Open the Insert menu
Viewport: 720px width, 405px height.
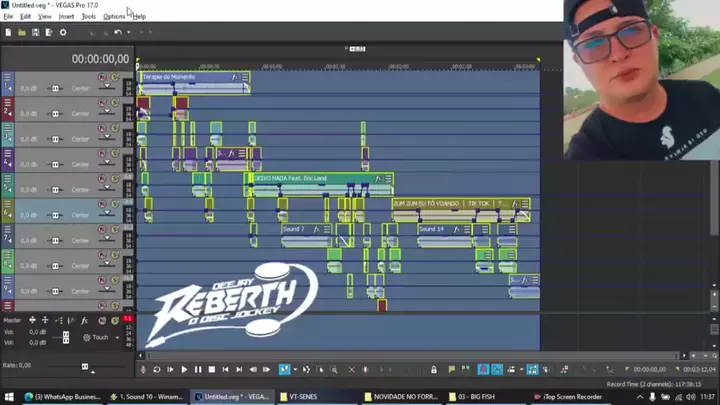click(x=66, y=17)
